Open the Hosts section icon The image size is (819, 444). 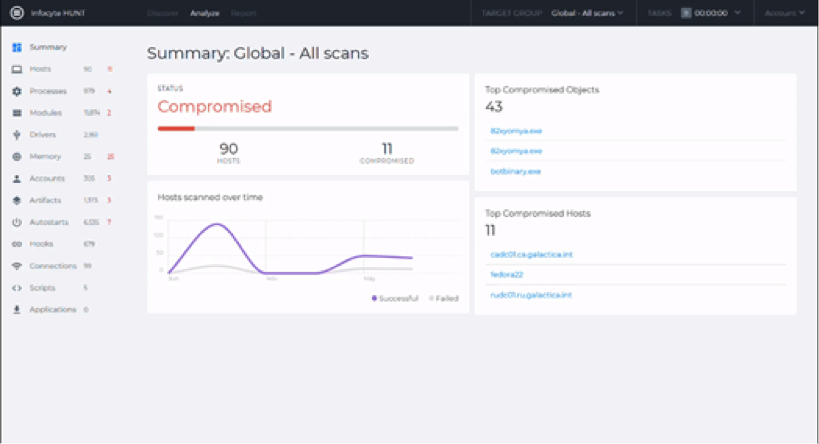(x=16, y=69)
